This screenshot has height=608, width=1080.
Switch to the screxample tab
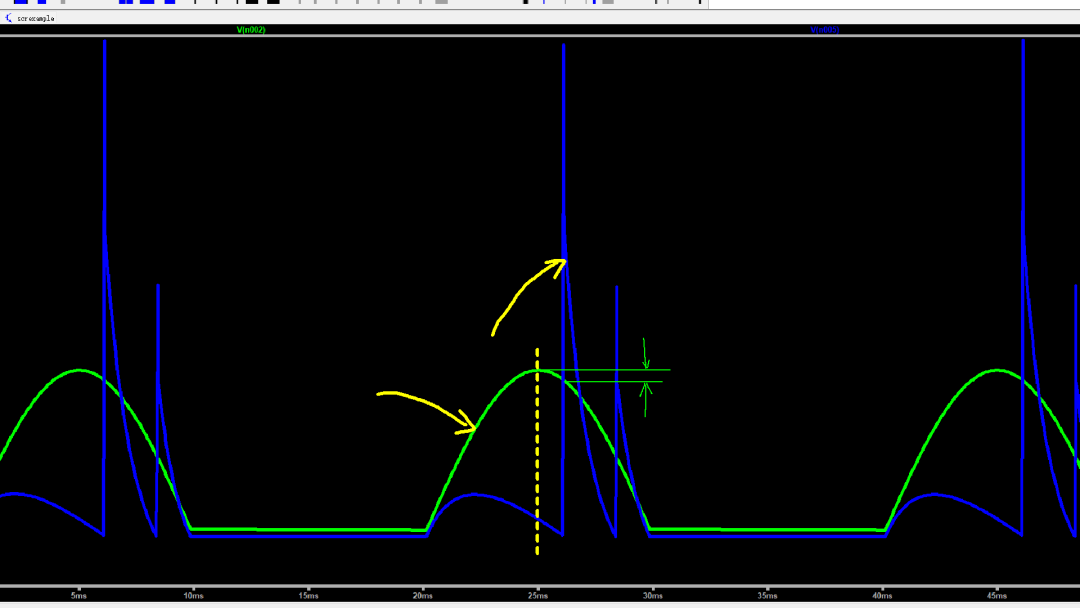[x=34, y=18]
